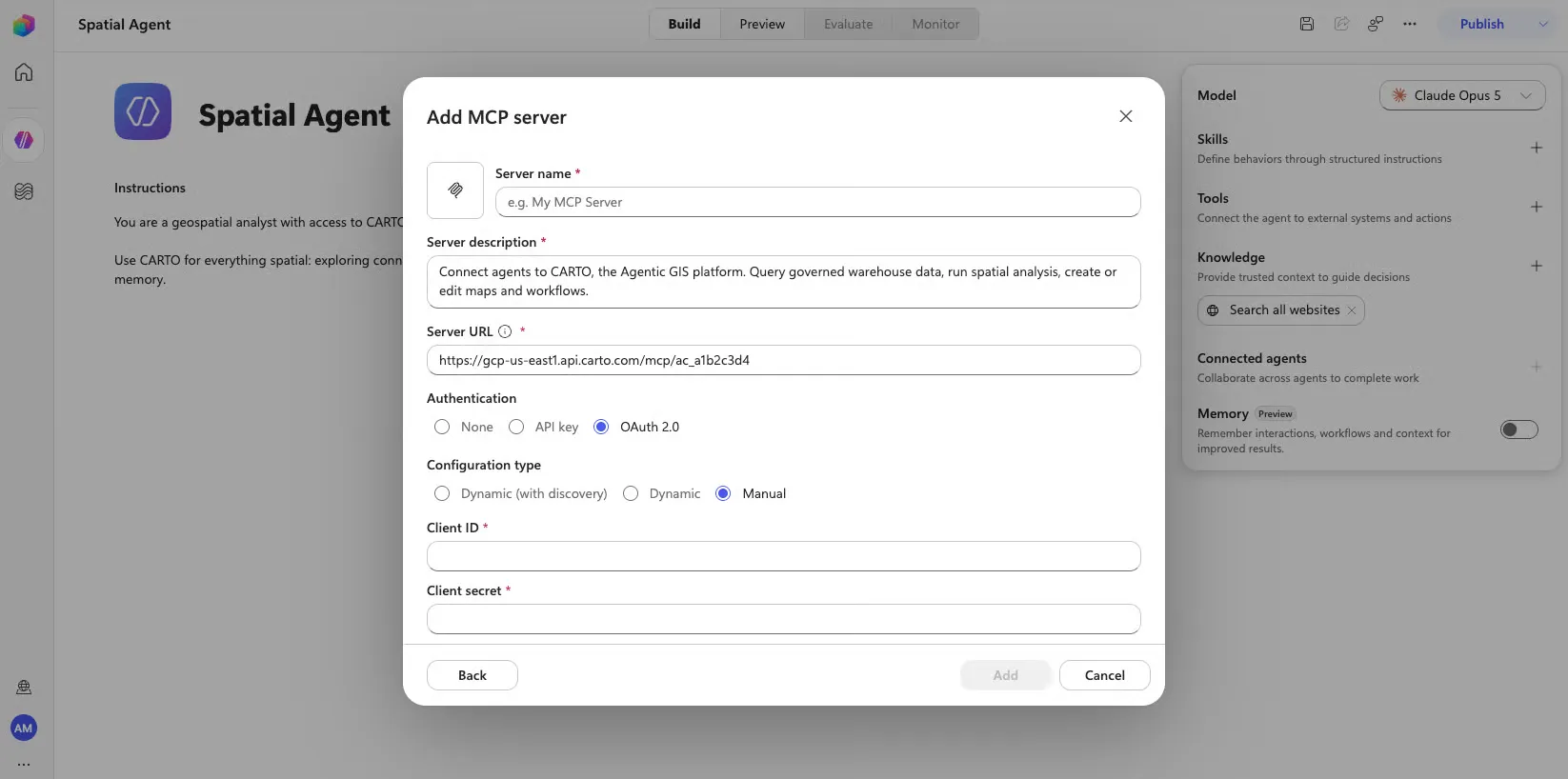Switch to the Preview tab
1568x779 pixels.
coord(762,24)
